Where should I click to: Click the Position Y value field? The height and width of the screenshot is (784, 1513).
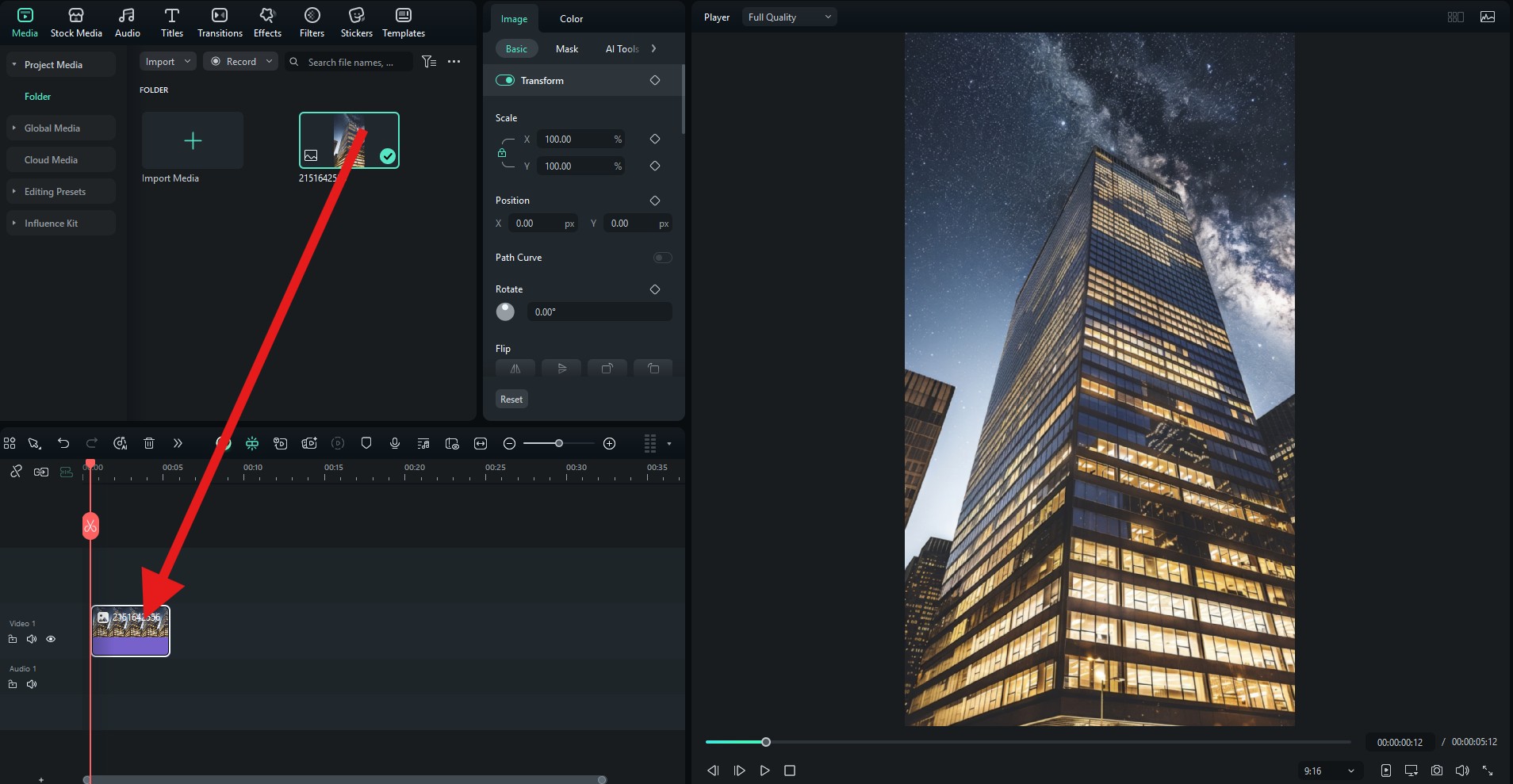pos(638,224)
